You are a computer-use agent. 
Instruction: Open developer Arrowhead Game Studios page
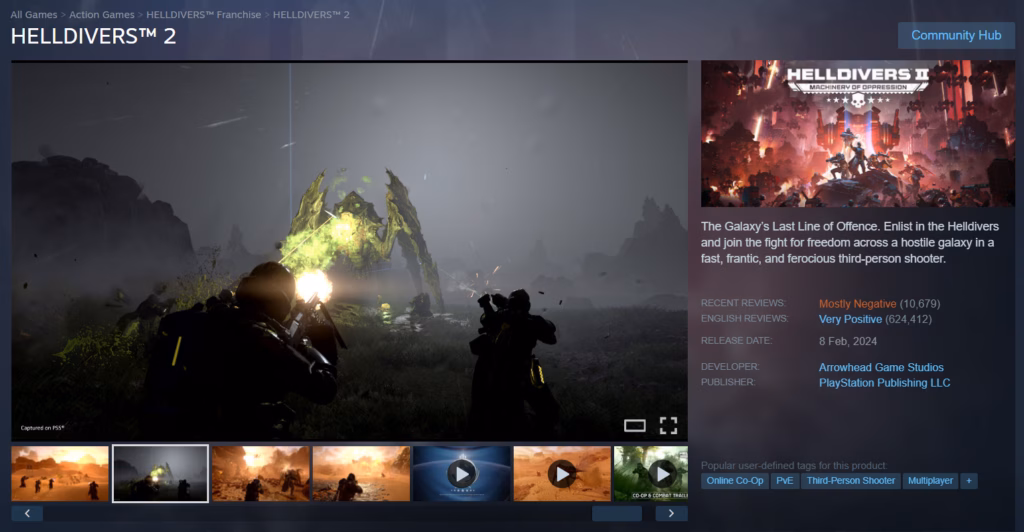tap(881, 368)
